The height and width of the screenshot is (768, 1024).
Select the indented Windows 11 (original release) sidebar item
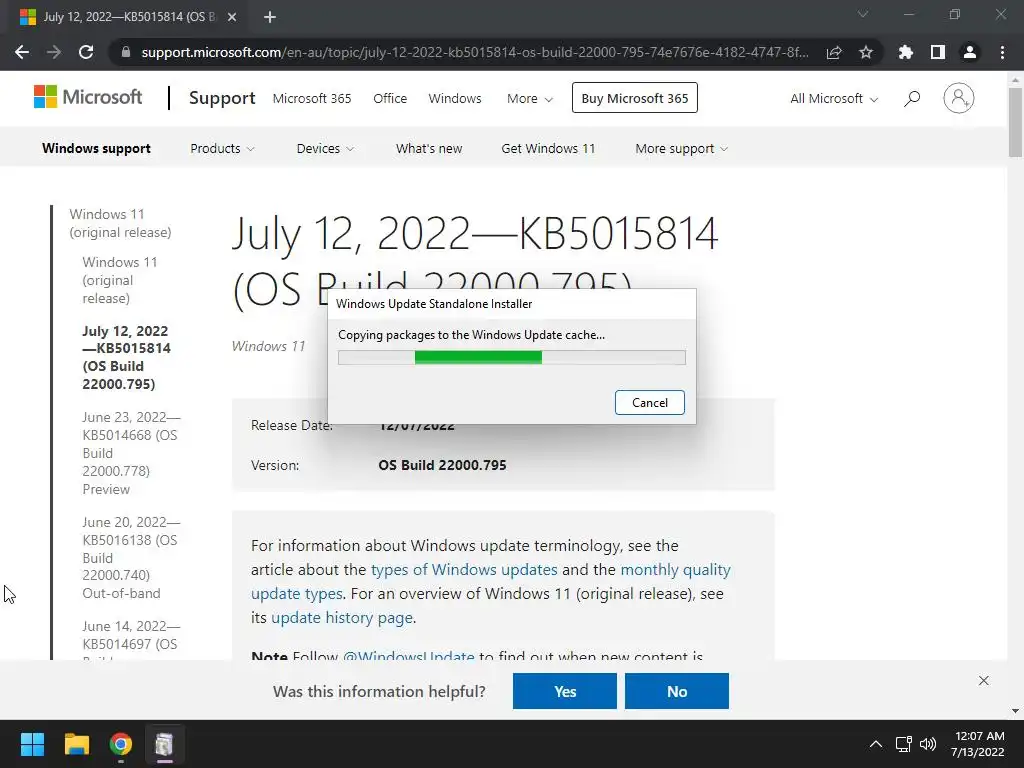[x=120, y=280]
